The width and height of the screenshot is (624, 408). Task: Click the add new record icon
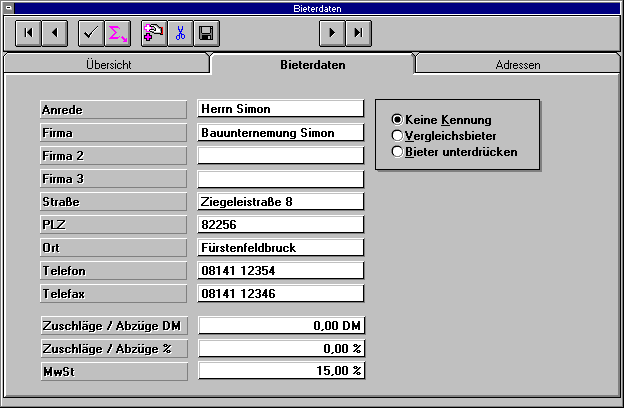coord(154,33)
